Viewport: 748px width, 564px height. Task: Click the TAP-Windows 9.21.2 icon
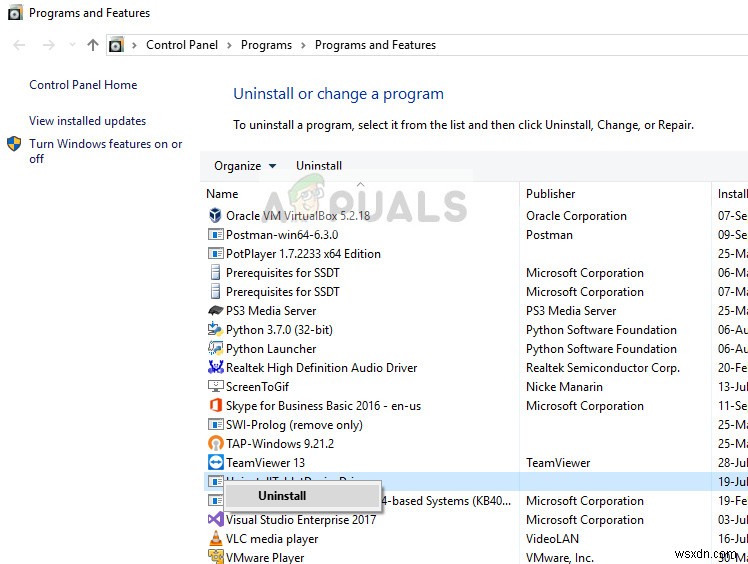point(216,444)
